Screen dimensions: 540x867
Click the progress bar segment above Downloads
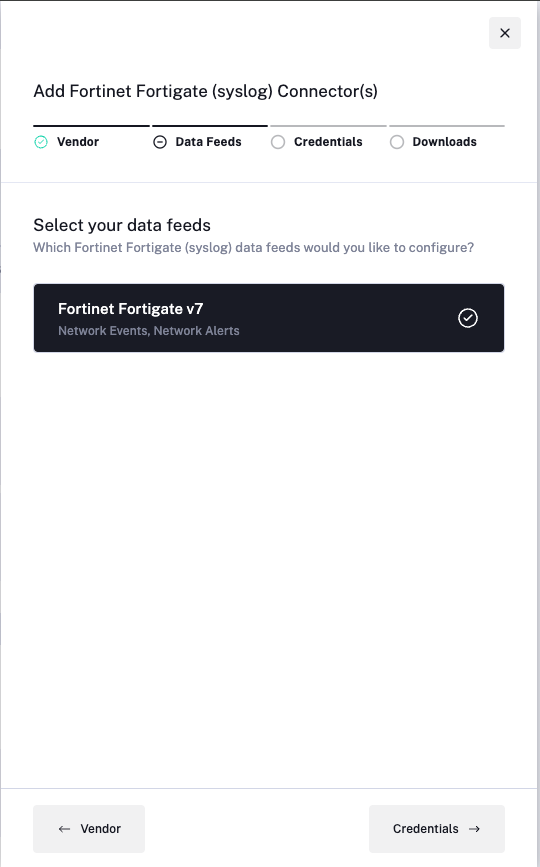click(x=447, y=126)
